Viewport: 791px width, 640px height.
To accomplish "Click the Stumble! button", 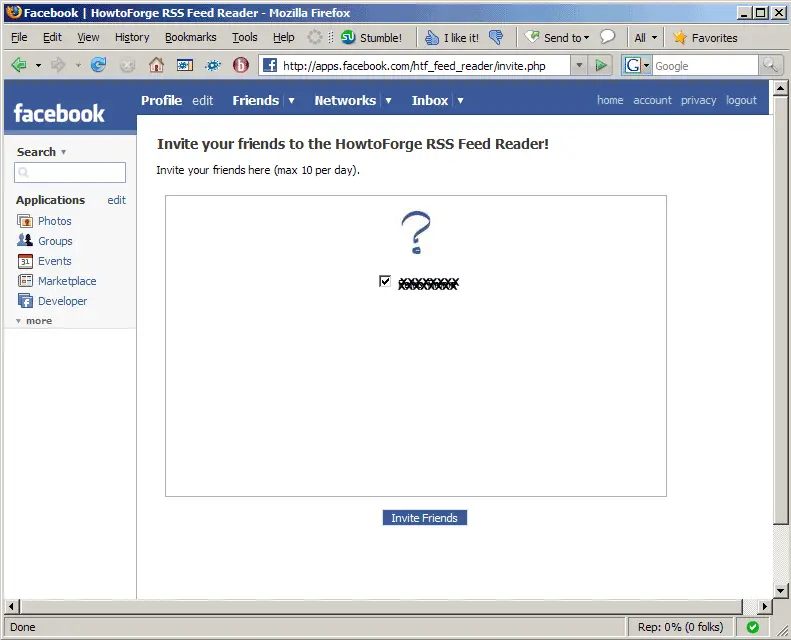I will (372, 37).
